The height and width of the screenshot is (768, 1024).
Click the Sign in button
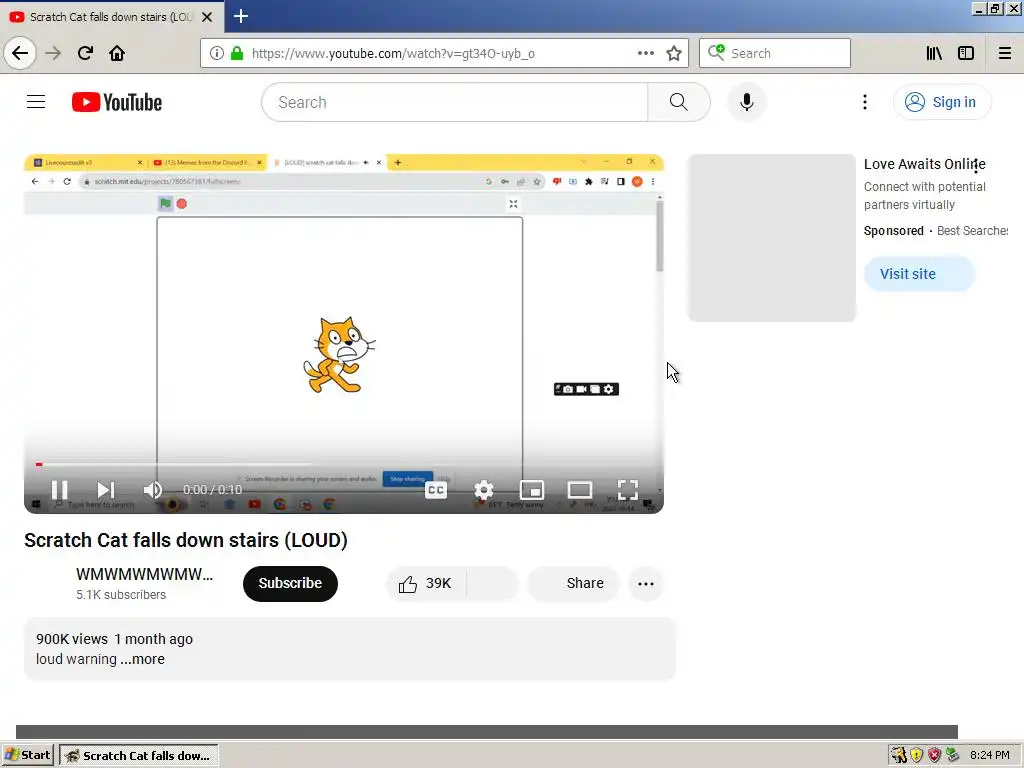pyautogui.click(x=941, y=102)
